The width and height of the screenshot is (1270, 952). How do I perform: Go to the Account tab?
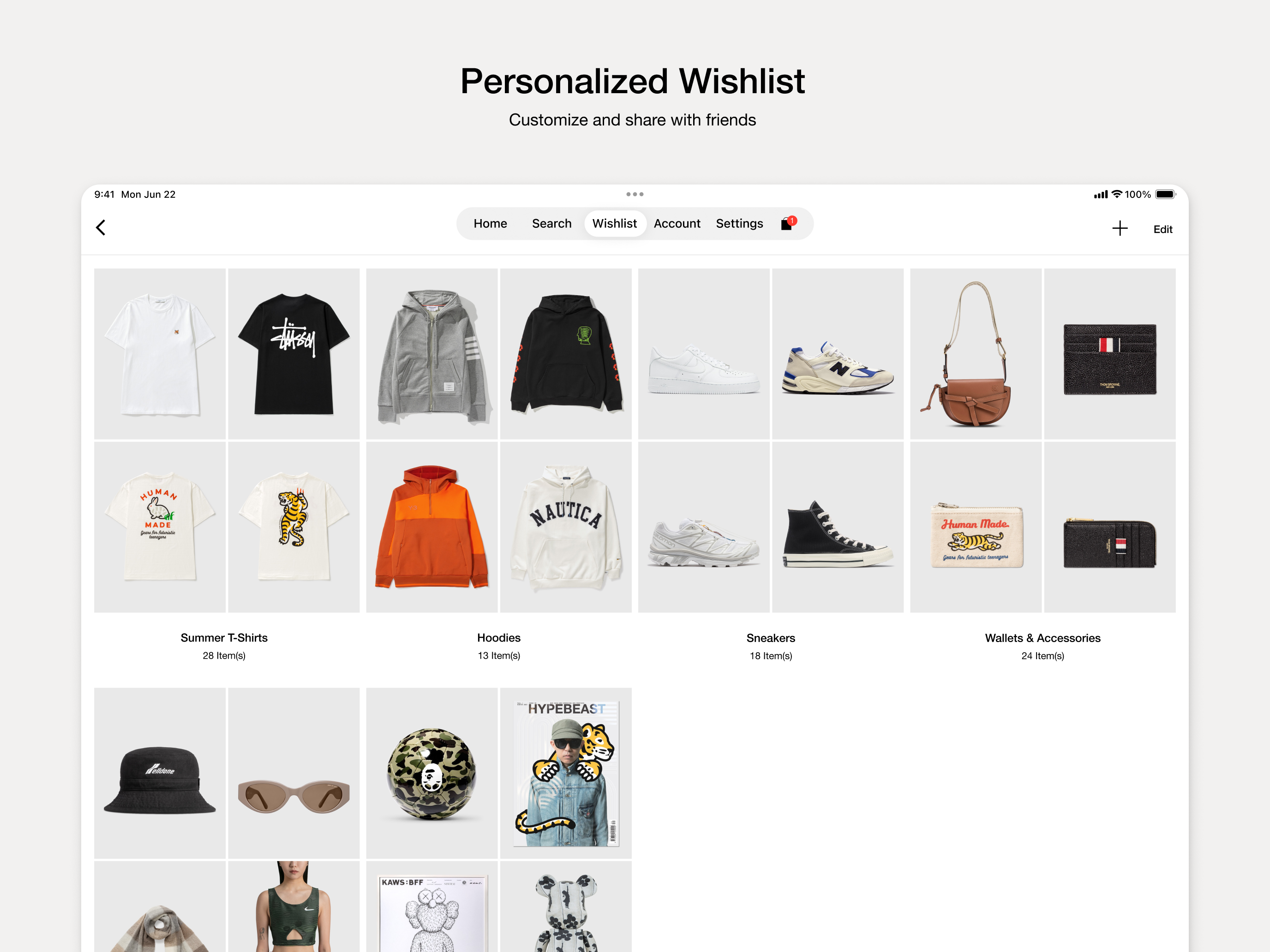pos(677,224)
